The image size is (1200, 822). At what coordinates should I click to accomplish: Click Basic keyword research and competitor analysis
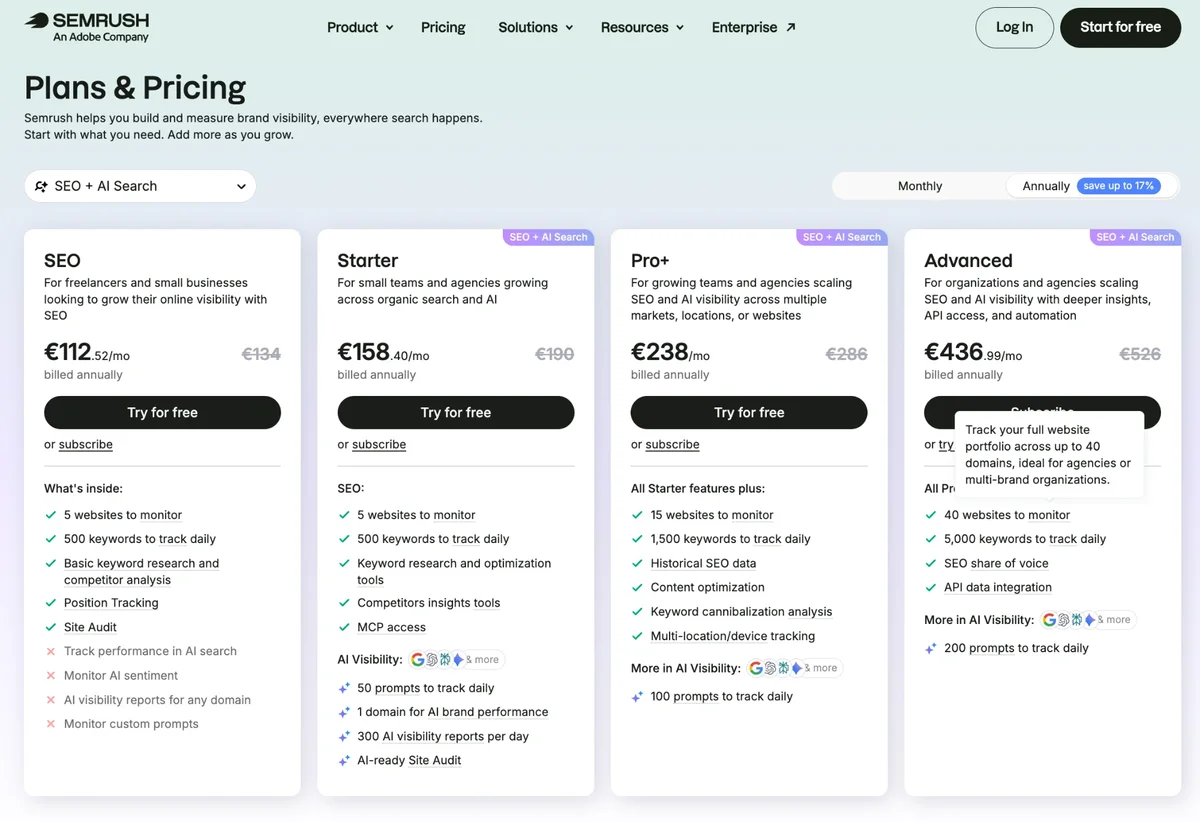click(x=141, y=571)
